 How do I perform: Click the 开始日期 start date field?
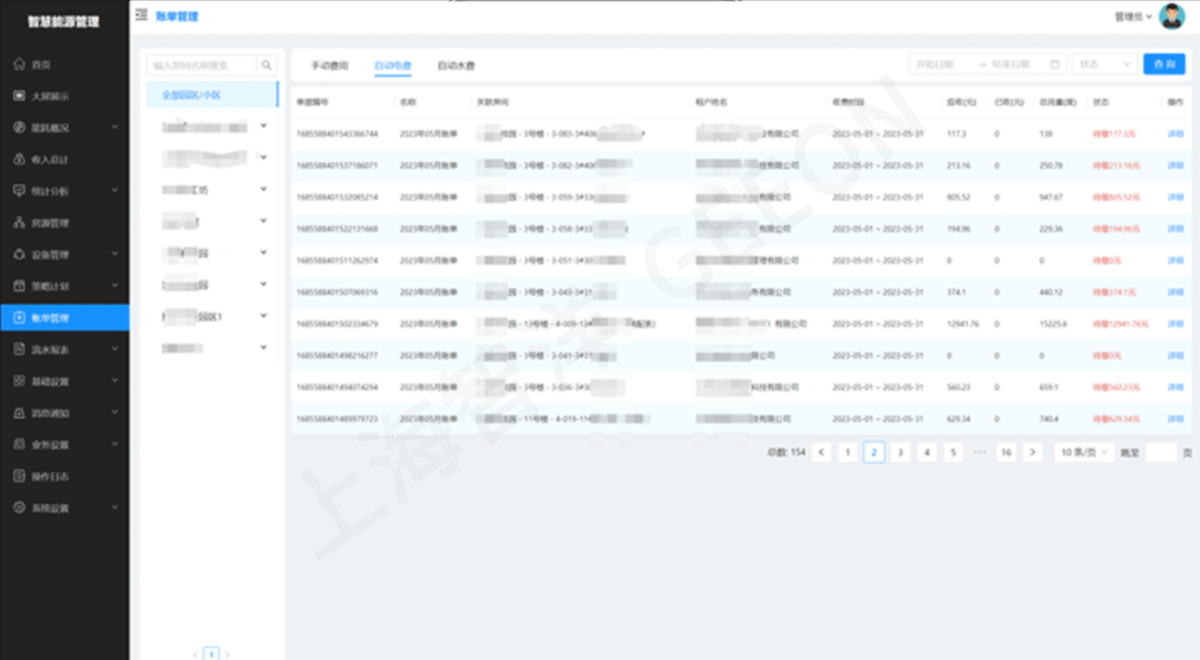(944, 64)
